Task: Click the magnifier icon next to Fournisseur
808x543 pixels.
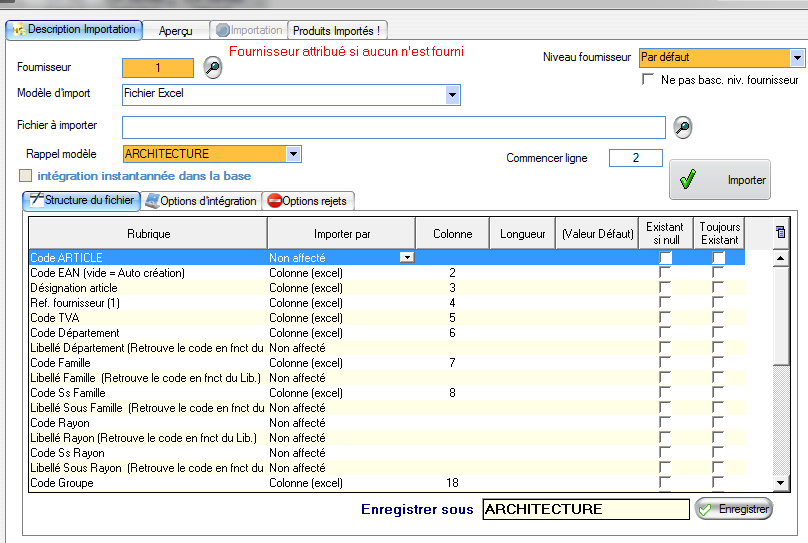Action: pos(212,68)
